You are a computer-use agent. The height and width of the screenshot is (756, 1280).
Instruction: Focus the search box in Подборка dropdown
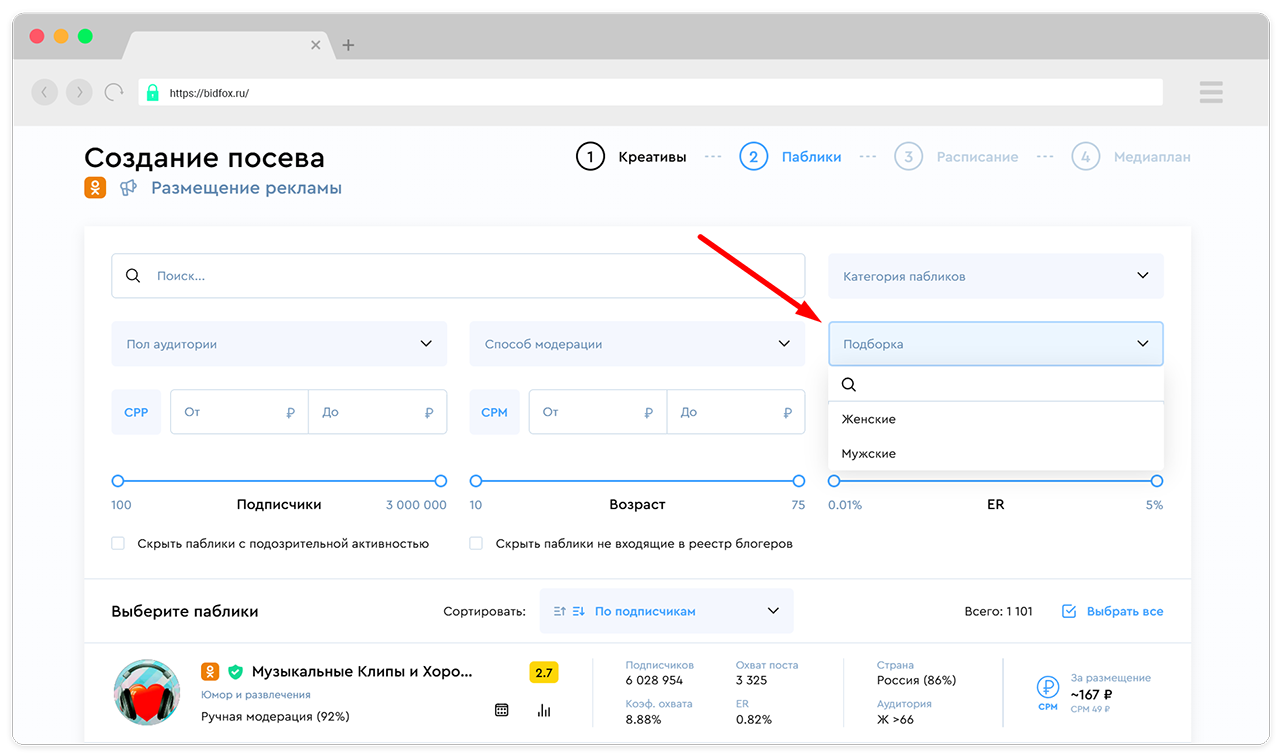[996, 385]
